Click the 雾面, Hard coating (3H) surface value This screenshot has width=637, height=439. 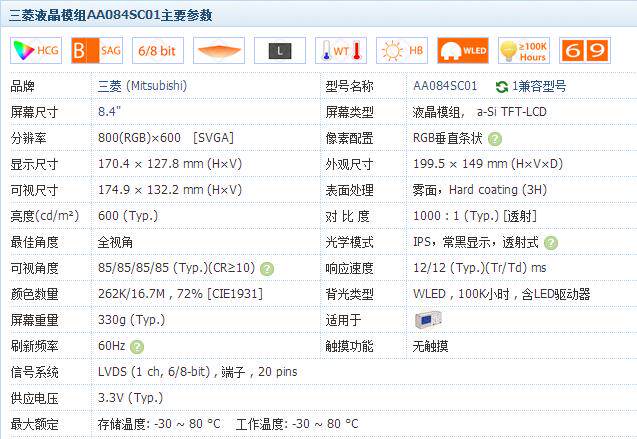pos(480,190)
